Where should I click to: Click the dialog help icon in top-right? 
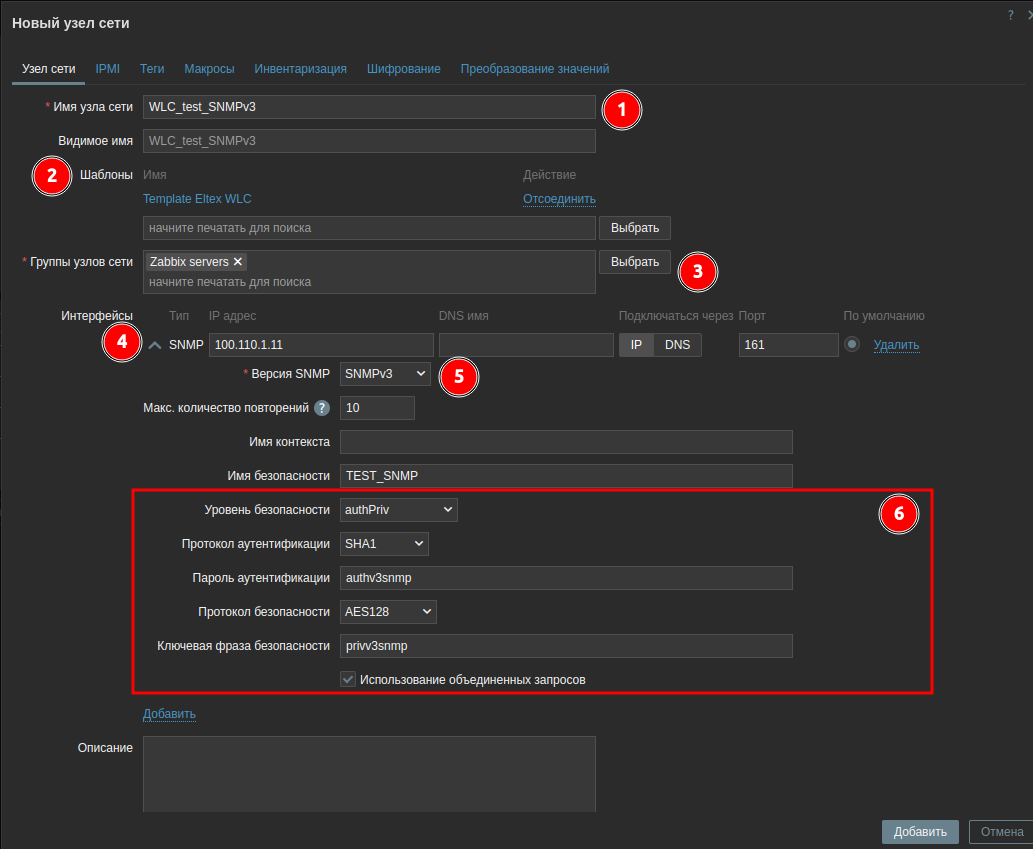(1010, 15)
